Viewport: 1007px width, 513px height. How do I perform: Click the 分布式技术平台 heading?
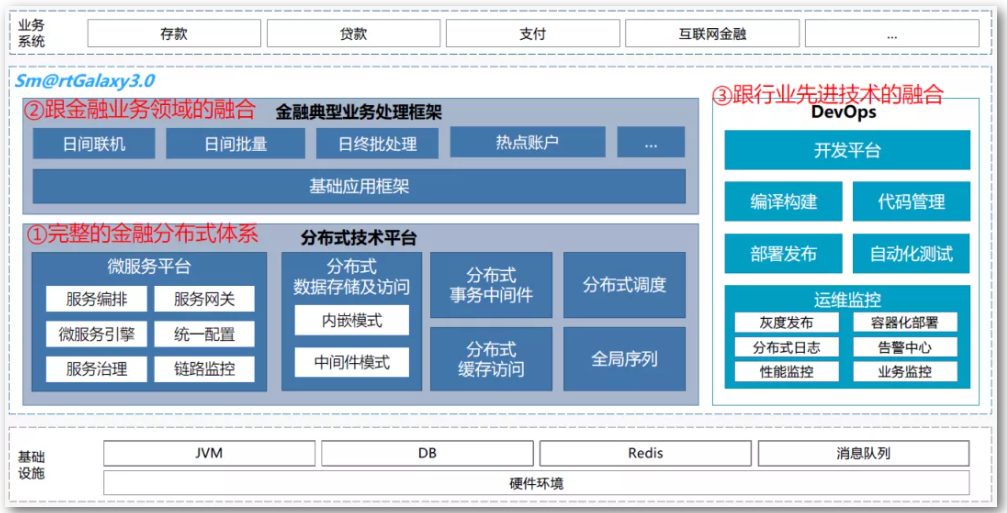point(359,238)
